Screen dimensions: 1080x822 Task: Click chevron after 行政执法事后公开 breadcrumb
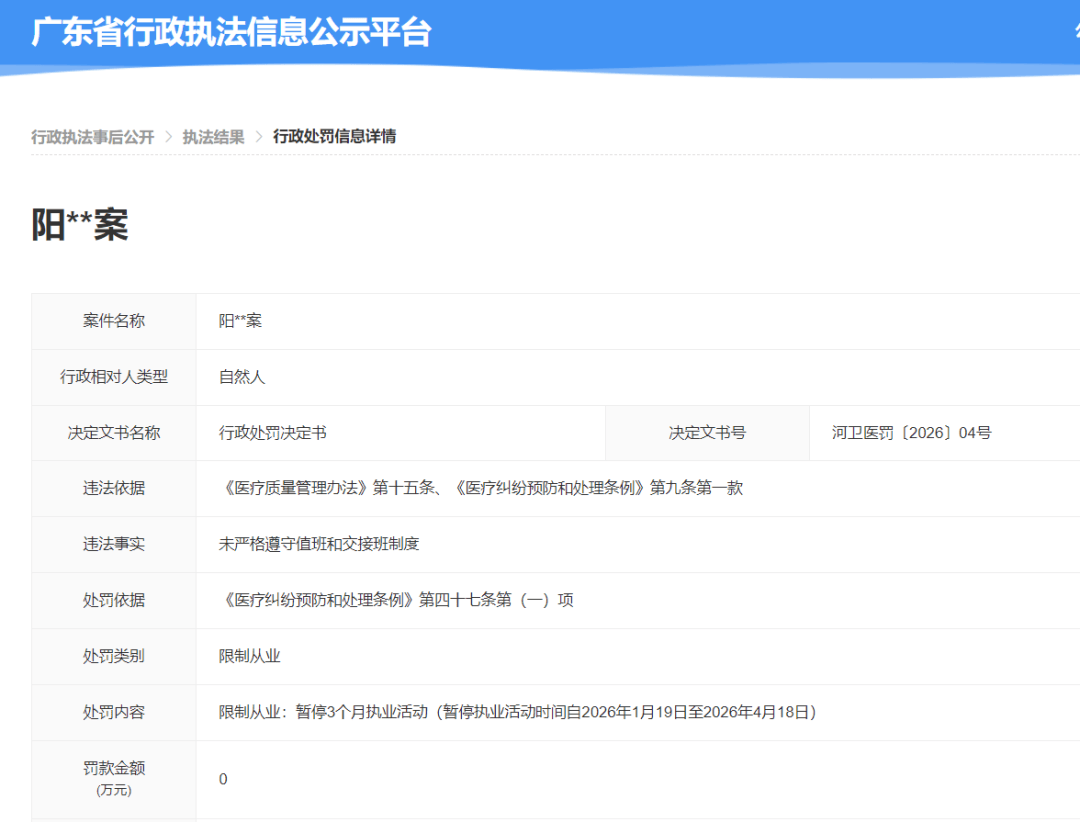point(169,137)
